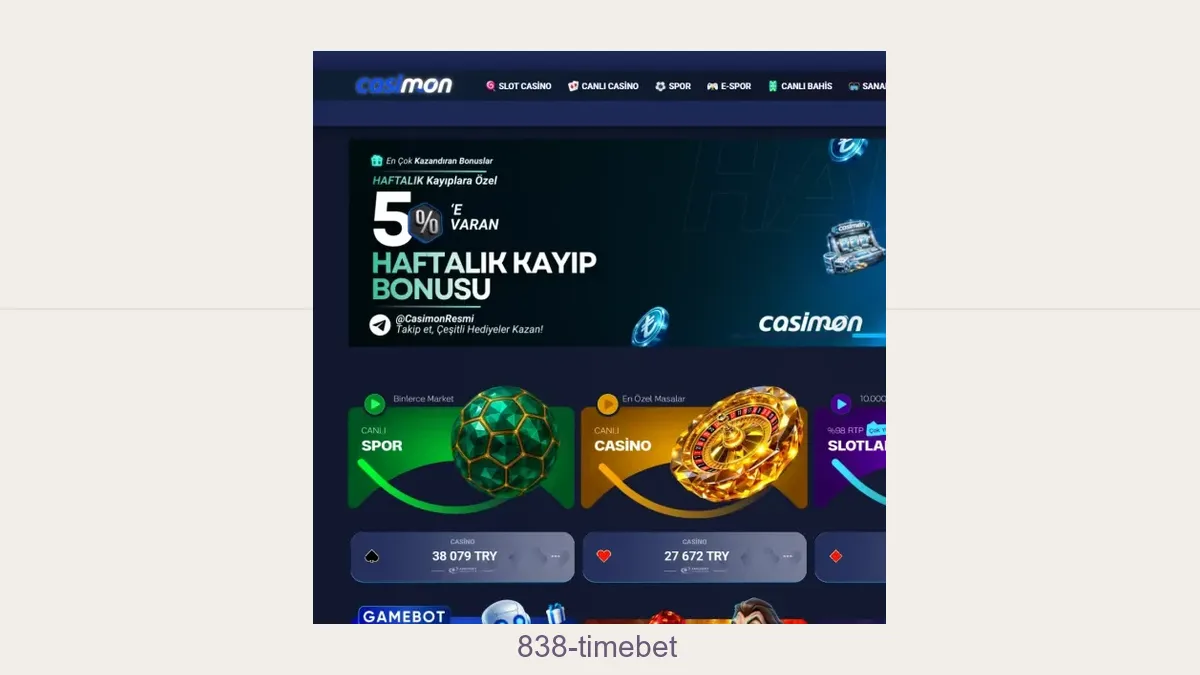Click the heart icon on 27 672 TRY card
Viewport: 1200px width, 675px height.
tap(604, 556)
